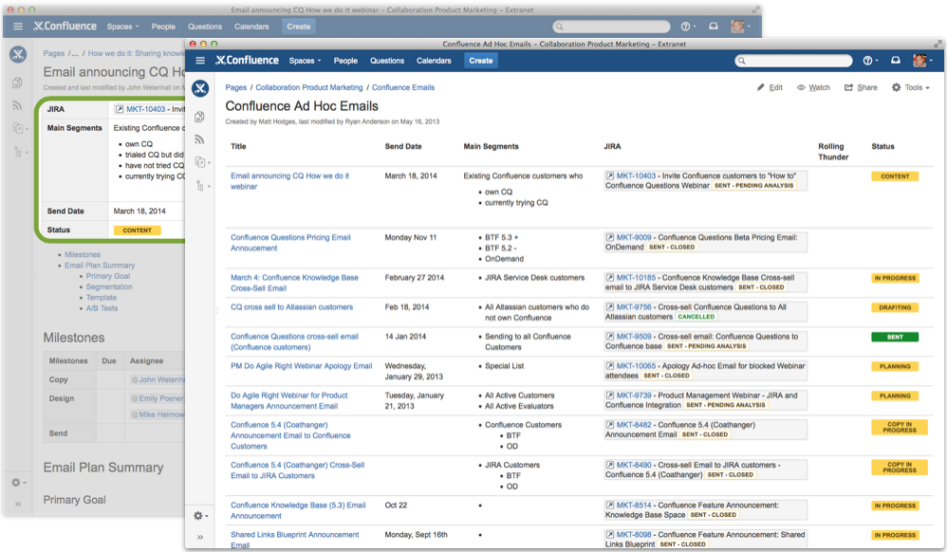
Task: Click the Pages breadcrumb in front window
Action: click(x=236, y=88)
